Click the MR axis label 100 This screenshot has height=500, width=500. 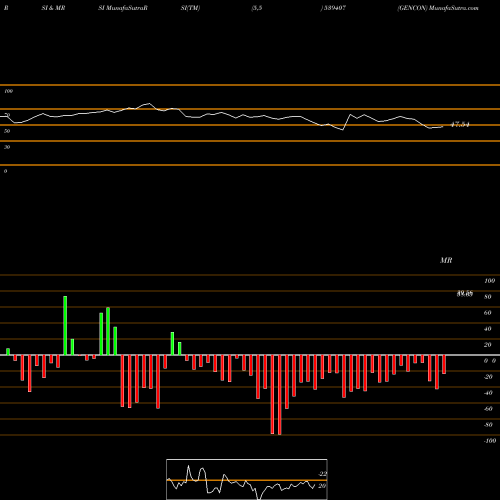tap(489, 281)
